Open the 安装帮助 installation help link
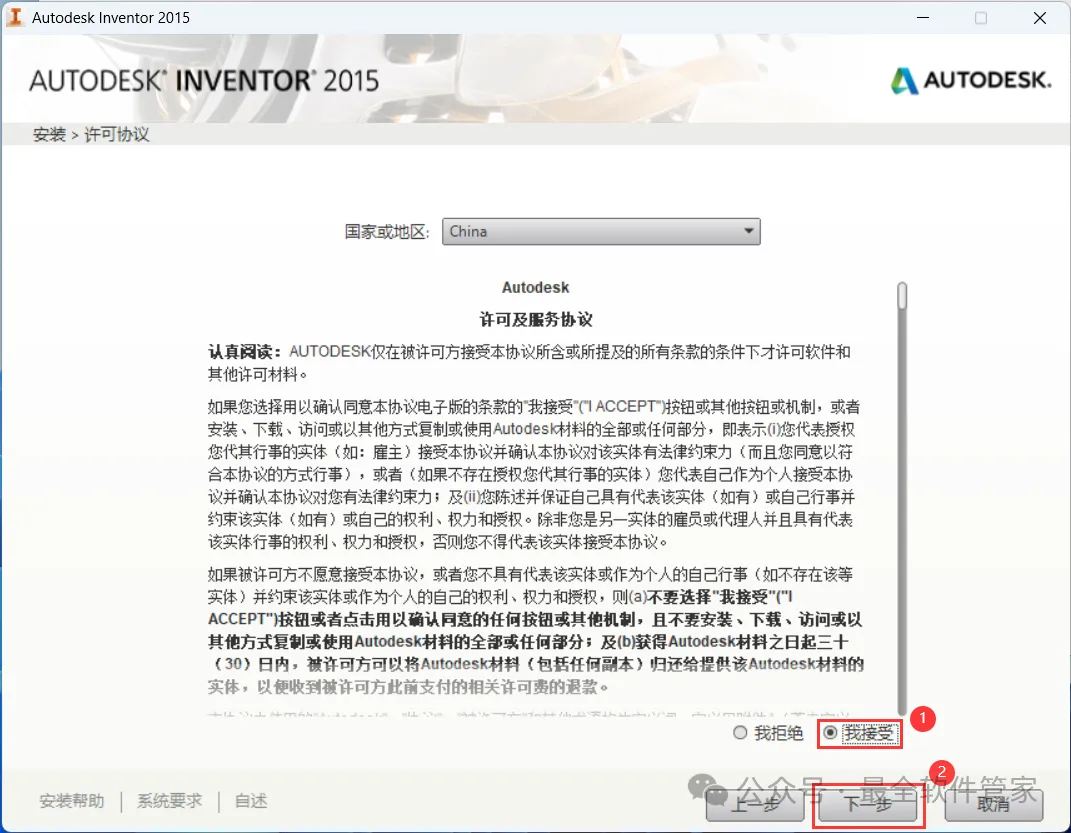 (x=72, y=801)
